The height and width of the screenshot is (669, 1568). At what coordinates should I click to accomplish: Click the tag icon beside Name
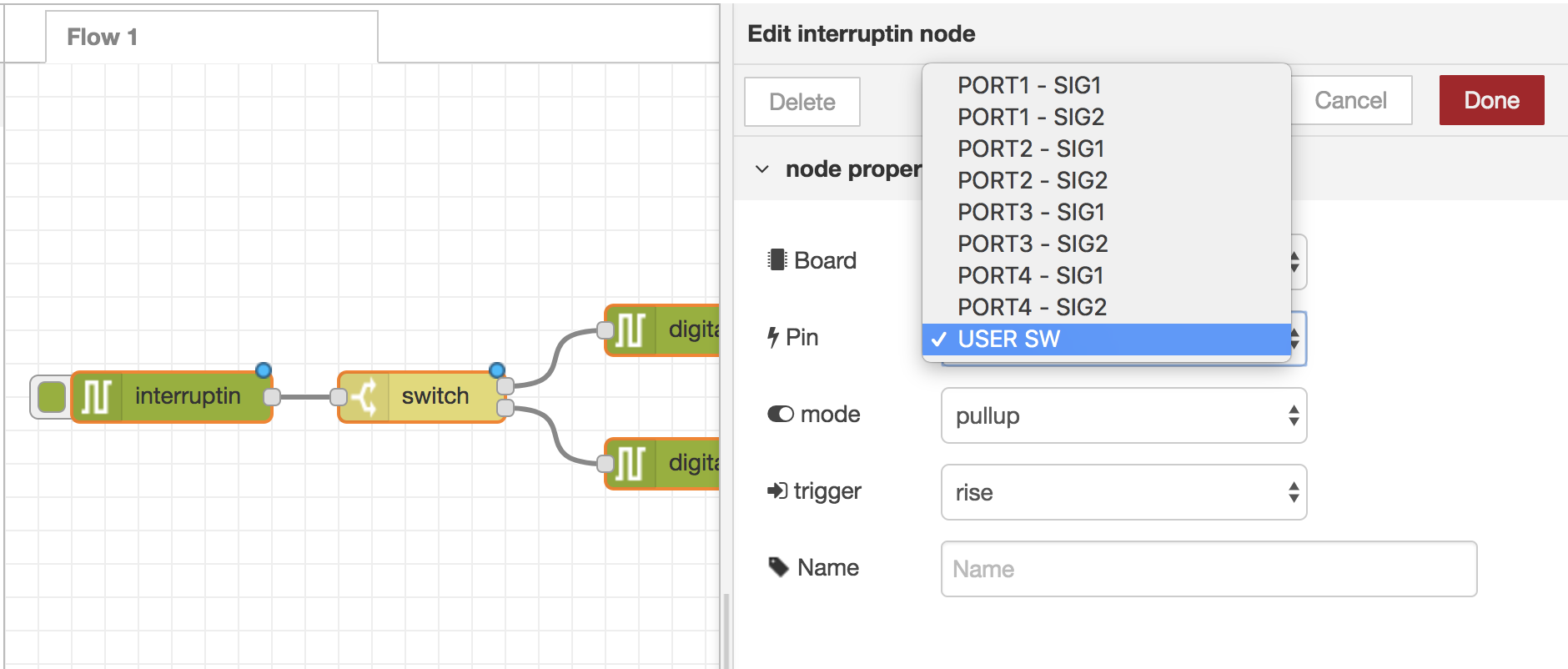tap(778, 567)
